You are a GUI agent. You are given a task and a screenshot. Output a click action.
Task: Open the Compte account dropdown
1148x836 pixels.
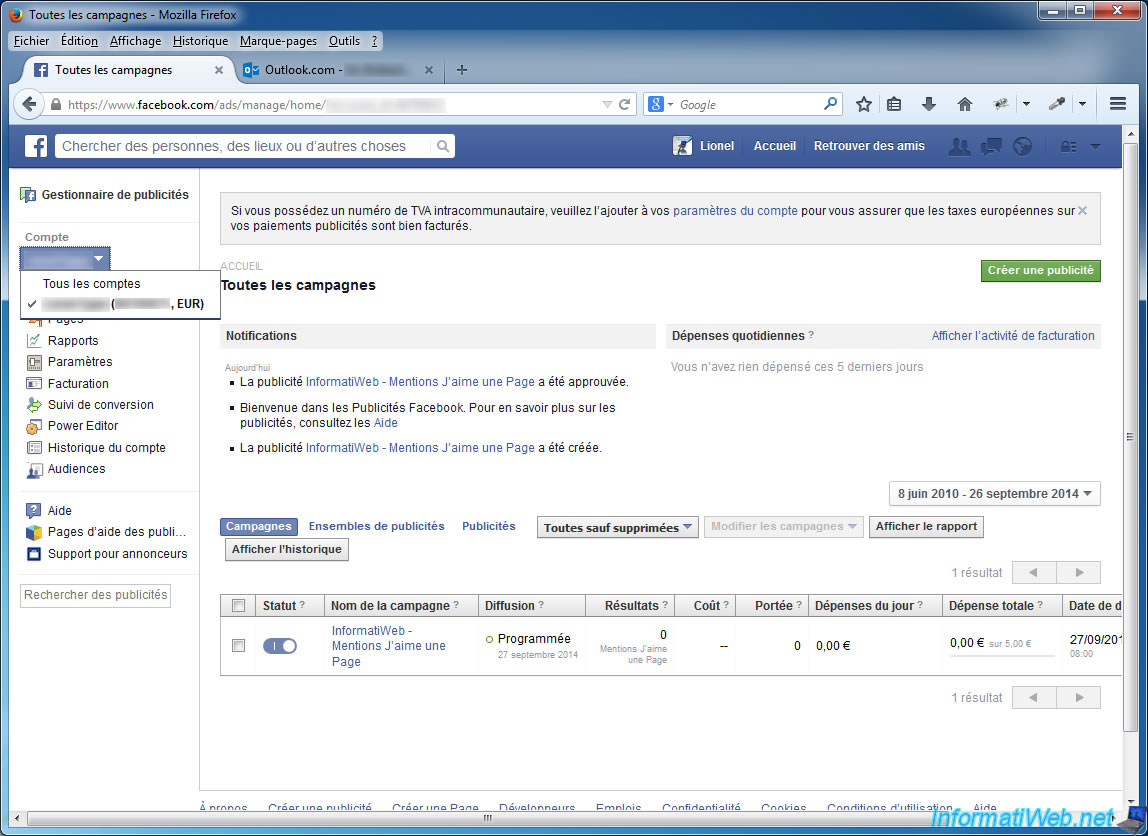point(65,258)
